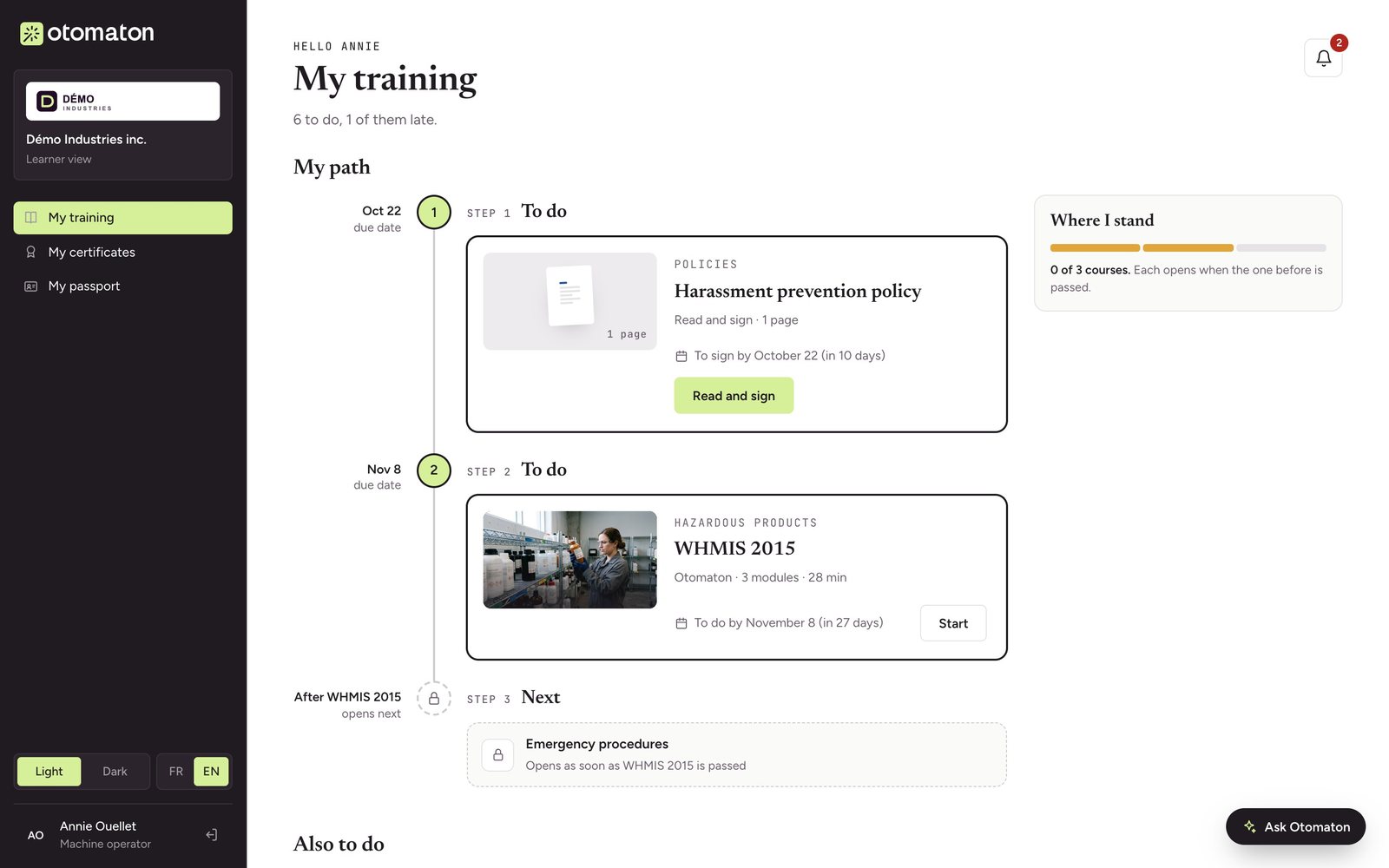The height and width of the screenshot is (868, 1389).
Task: Click the "Also to do" heading
Action: (339, 844)
